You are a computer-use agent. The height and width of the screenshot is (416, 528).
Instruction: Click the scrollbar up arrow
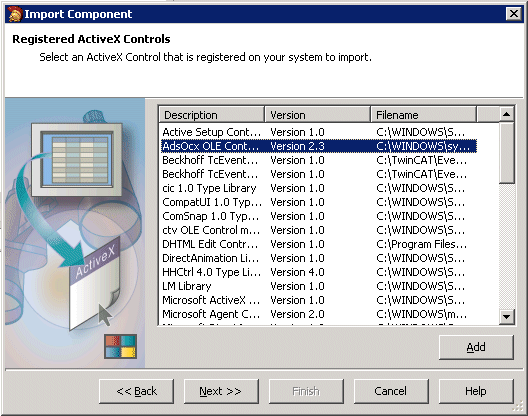pyautogui.click(x=506, y=114)
